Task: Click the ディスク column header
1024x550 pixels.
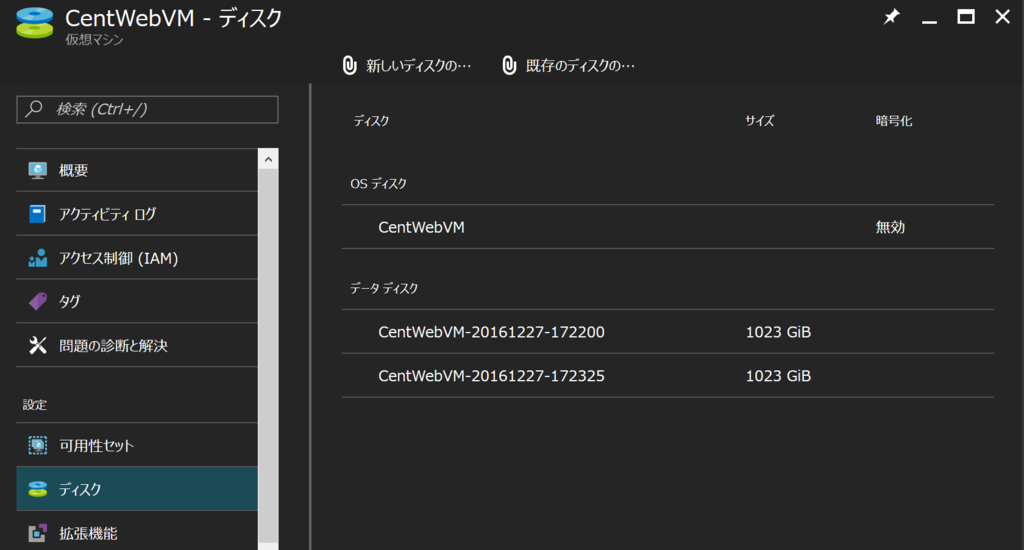Action: pos(371,121)
